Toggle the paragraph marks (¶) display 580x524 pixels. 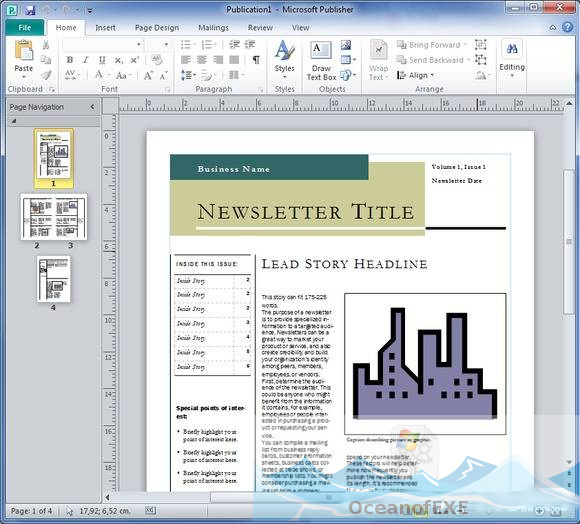click(256, 60)
